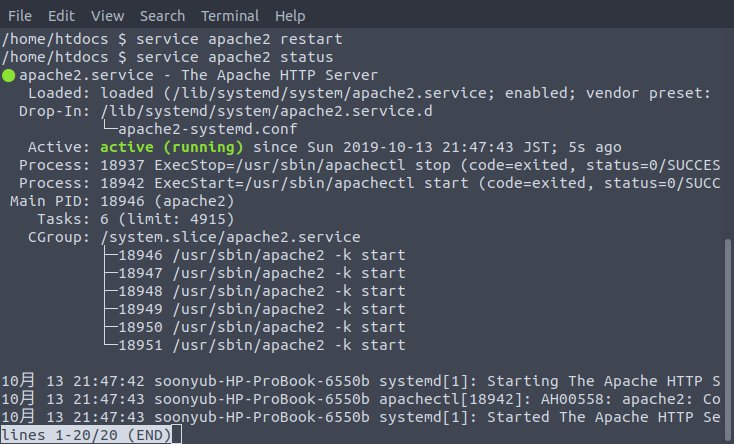The image size is (734, 444).
Task: Open the Edit menu
Action: 61,16
